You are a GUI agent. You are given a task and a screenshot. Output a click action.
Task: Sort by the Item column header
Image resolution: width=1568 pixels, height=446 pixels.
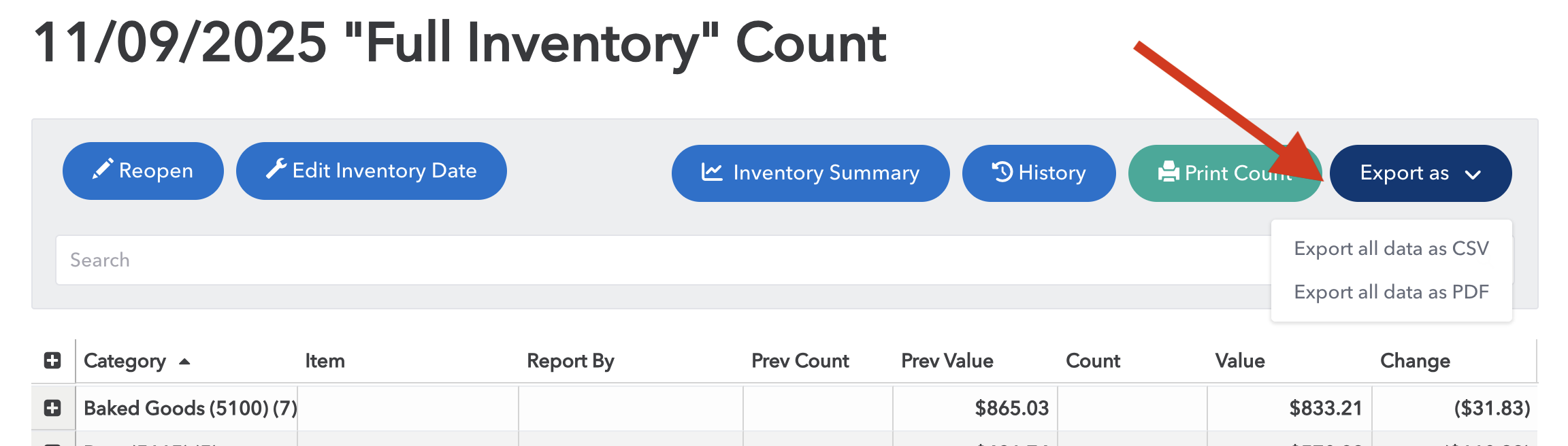(325, 361)
